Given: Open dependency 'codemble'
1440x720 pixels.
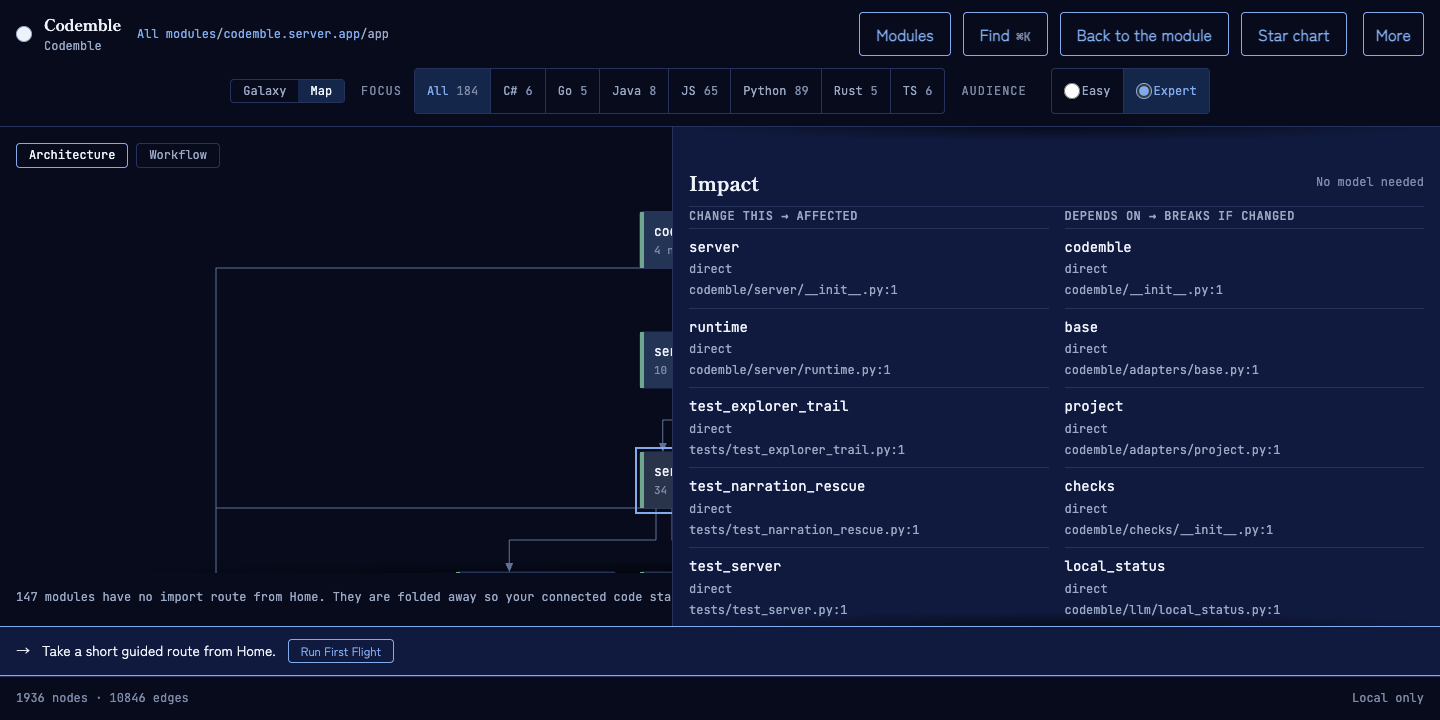Looking at the screenshot, I should click(x=1098, y=247).
